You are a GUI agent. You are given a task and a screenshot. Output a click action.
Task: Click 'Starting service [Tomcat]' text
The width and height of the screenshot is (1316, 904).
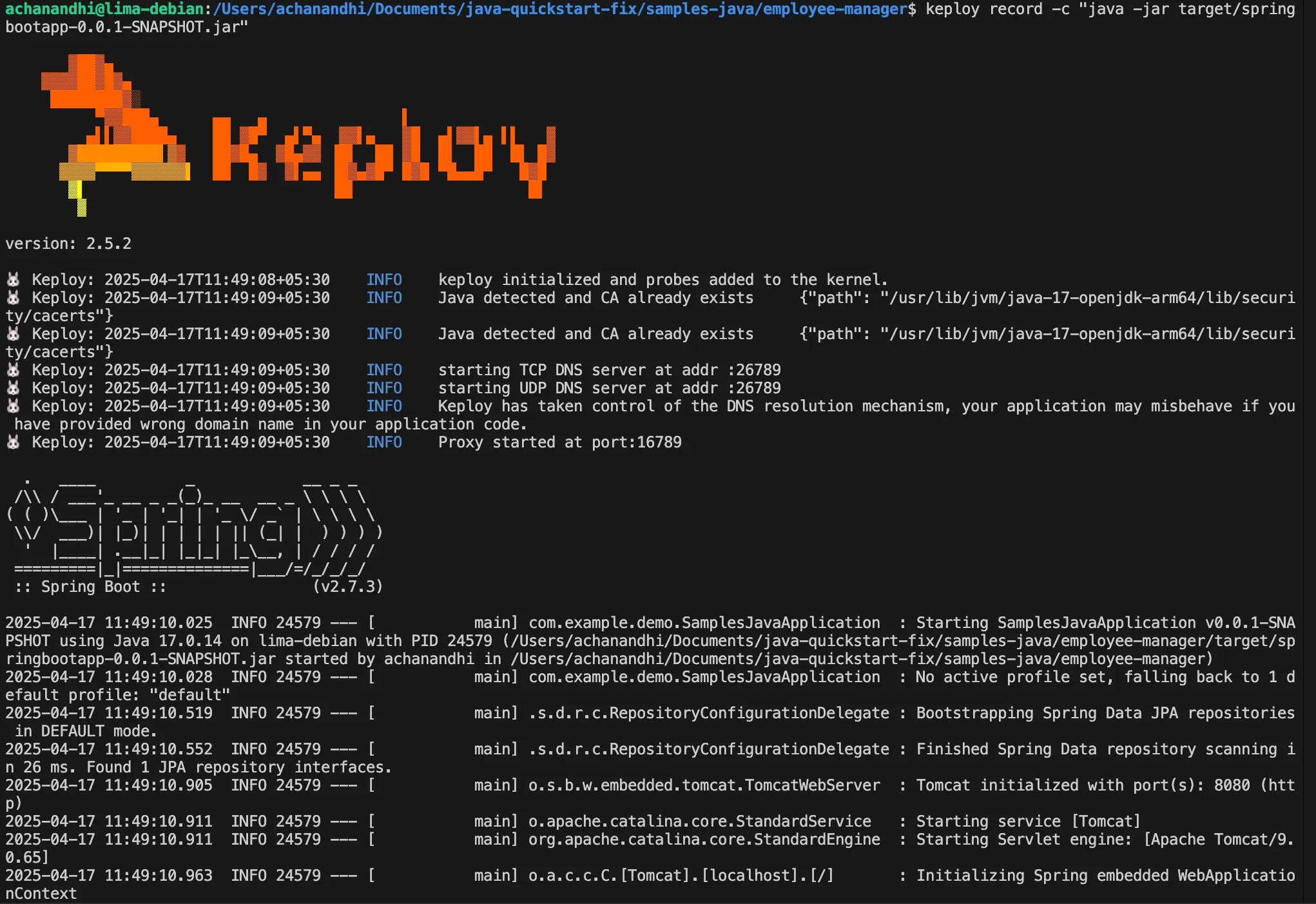1029,821
